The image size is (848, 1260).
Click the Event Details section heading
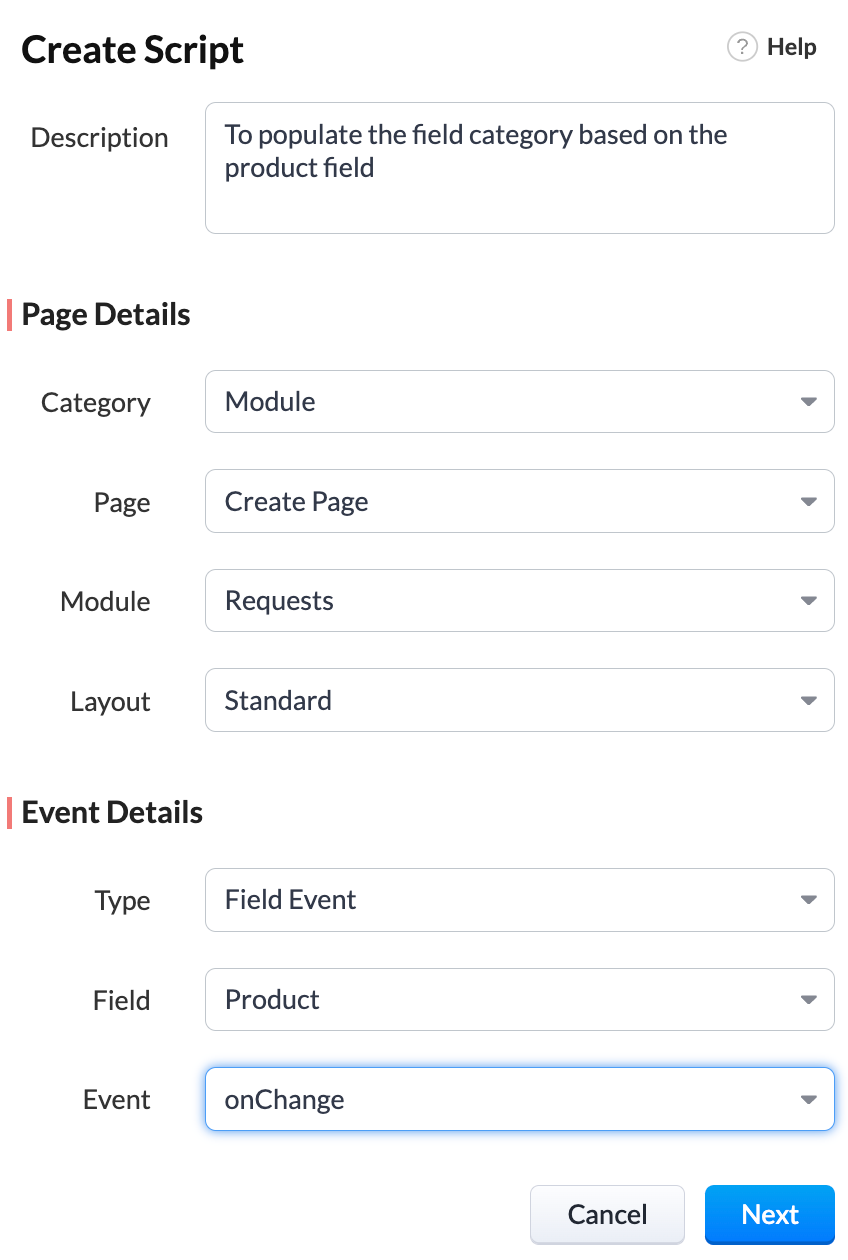[x=112, y=813]
